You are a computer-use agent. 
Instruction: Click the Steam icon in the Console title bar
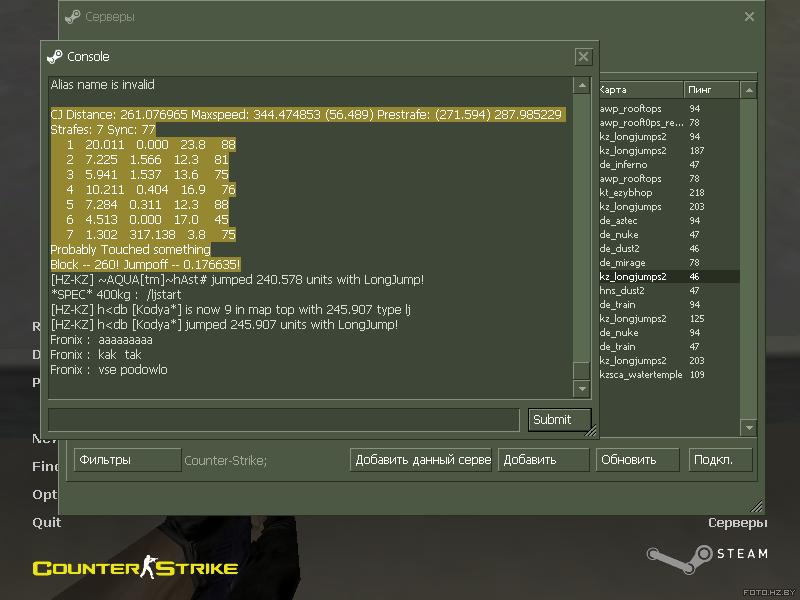pyautogui.click(x=55, y=57)
